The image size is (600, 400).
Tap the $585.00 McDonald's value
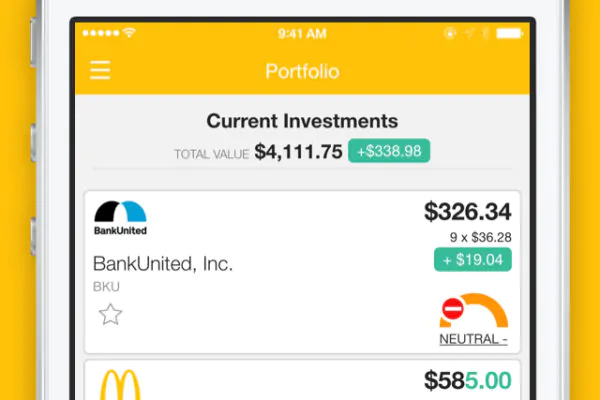468,380
